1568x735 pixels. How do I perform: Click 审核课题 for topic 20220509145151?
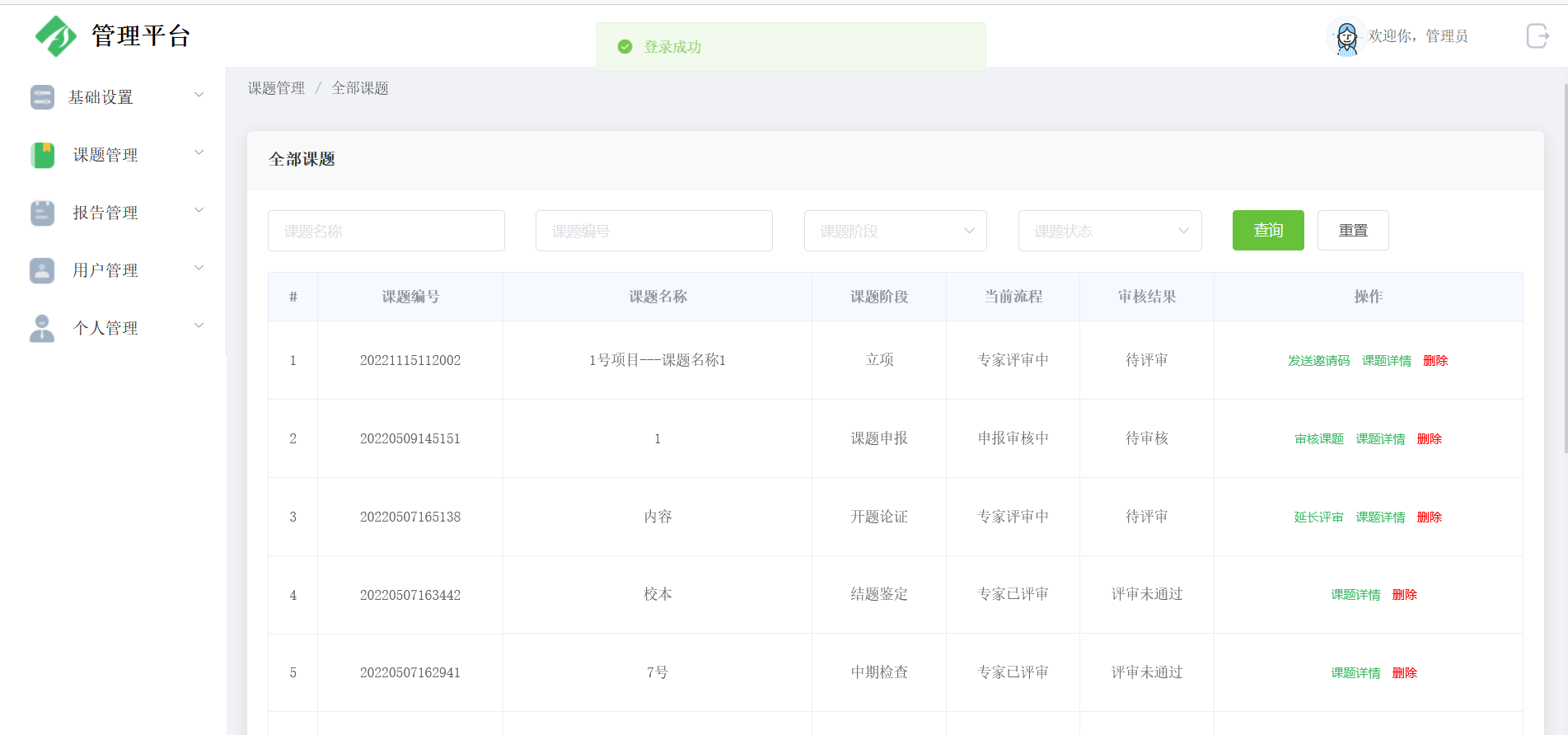pyautogui.click(x=1319, y=439)
